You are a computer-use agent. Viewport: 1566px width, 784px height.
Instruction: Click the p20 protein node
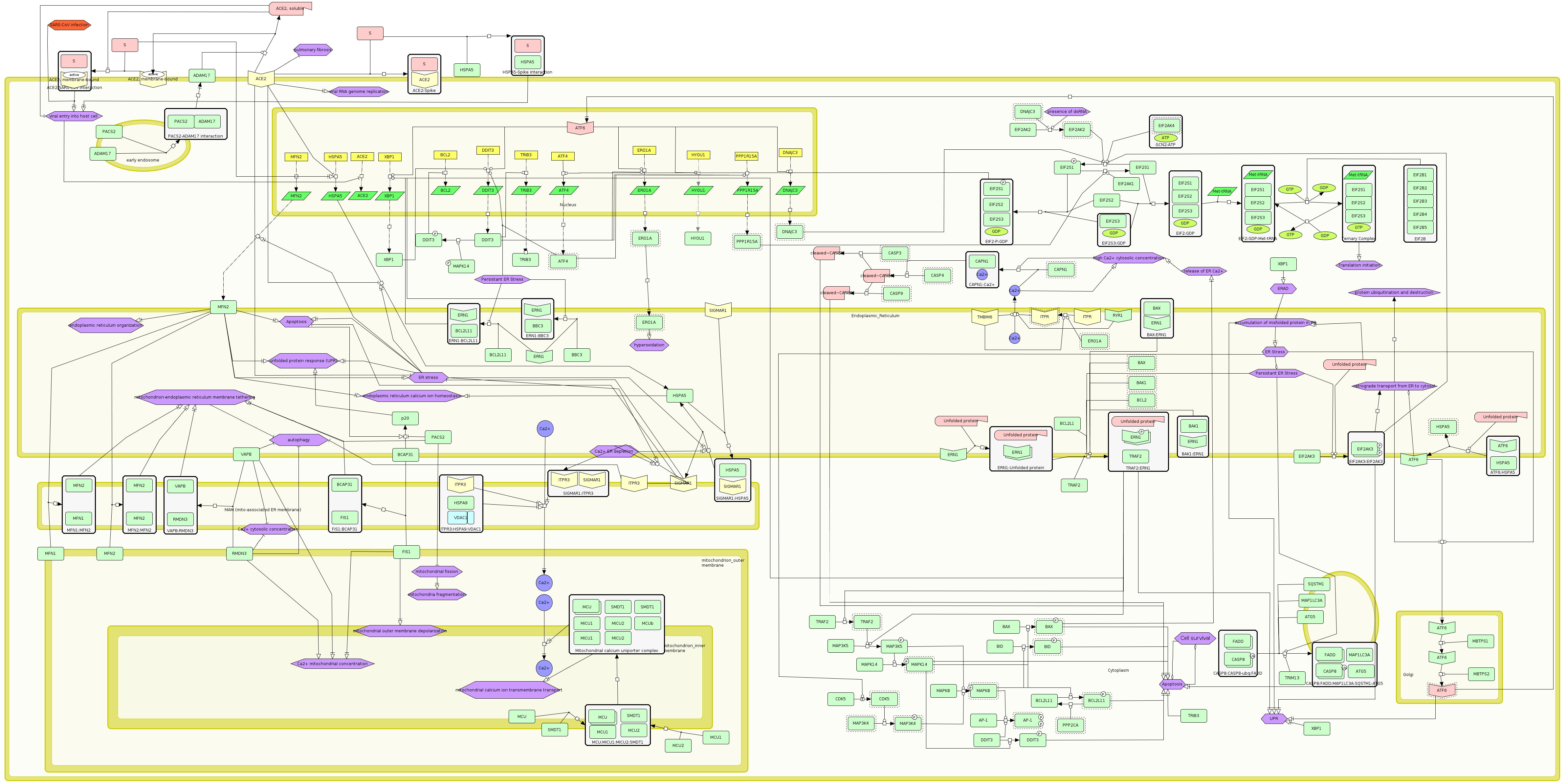405,418
